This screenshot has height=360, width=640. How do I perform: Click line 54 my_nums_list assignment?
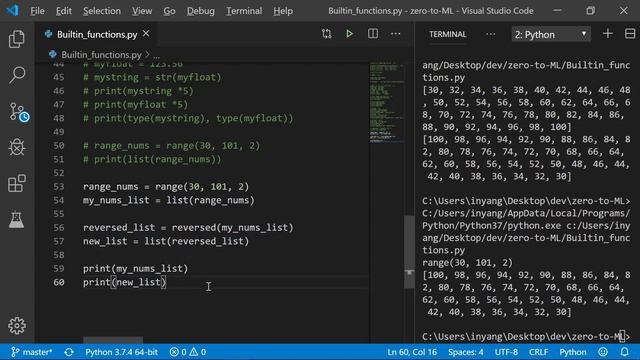tap(169, 200)
